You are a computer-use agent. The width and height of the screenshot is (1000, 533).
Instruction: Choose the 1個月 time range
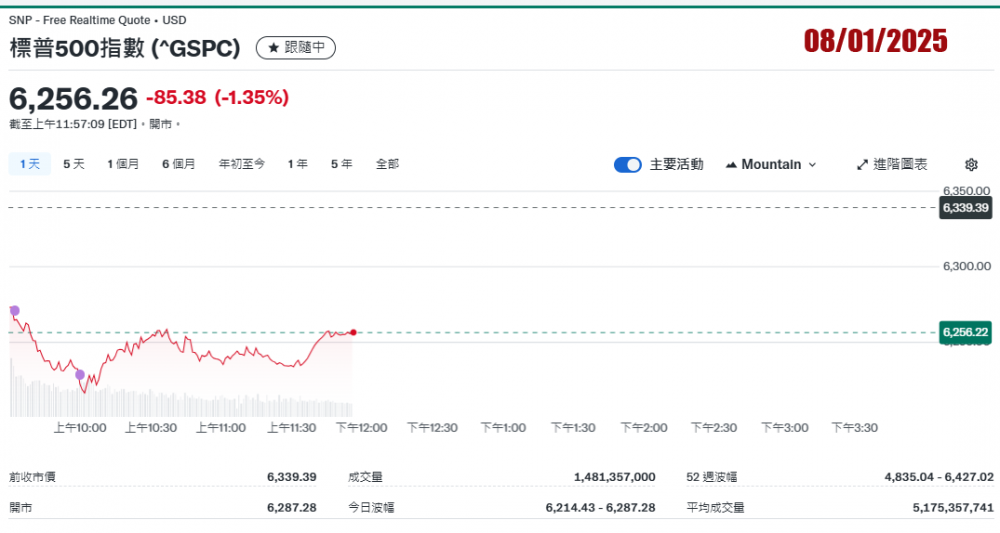123,164
